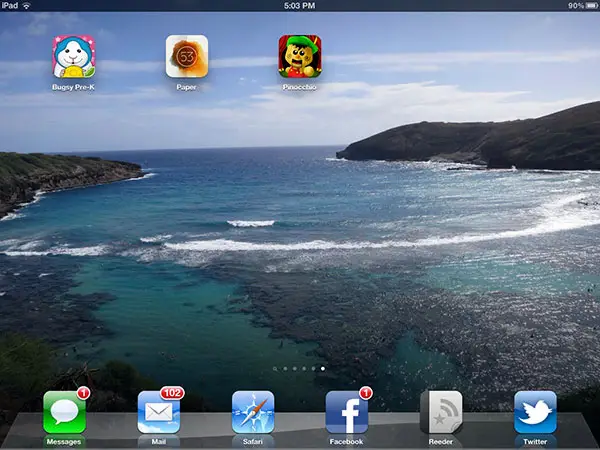This screenshot has height=450, width=600.
Task: Tap the red badge on Messages
Action: pos(83,393)
